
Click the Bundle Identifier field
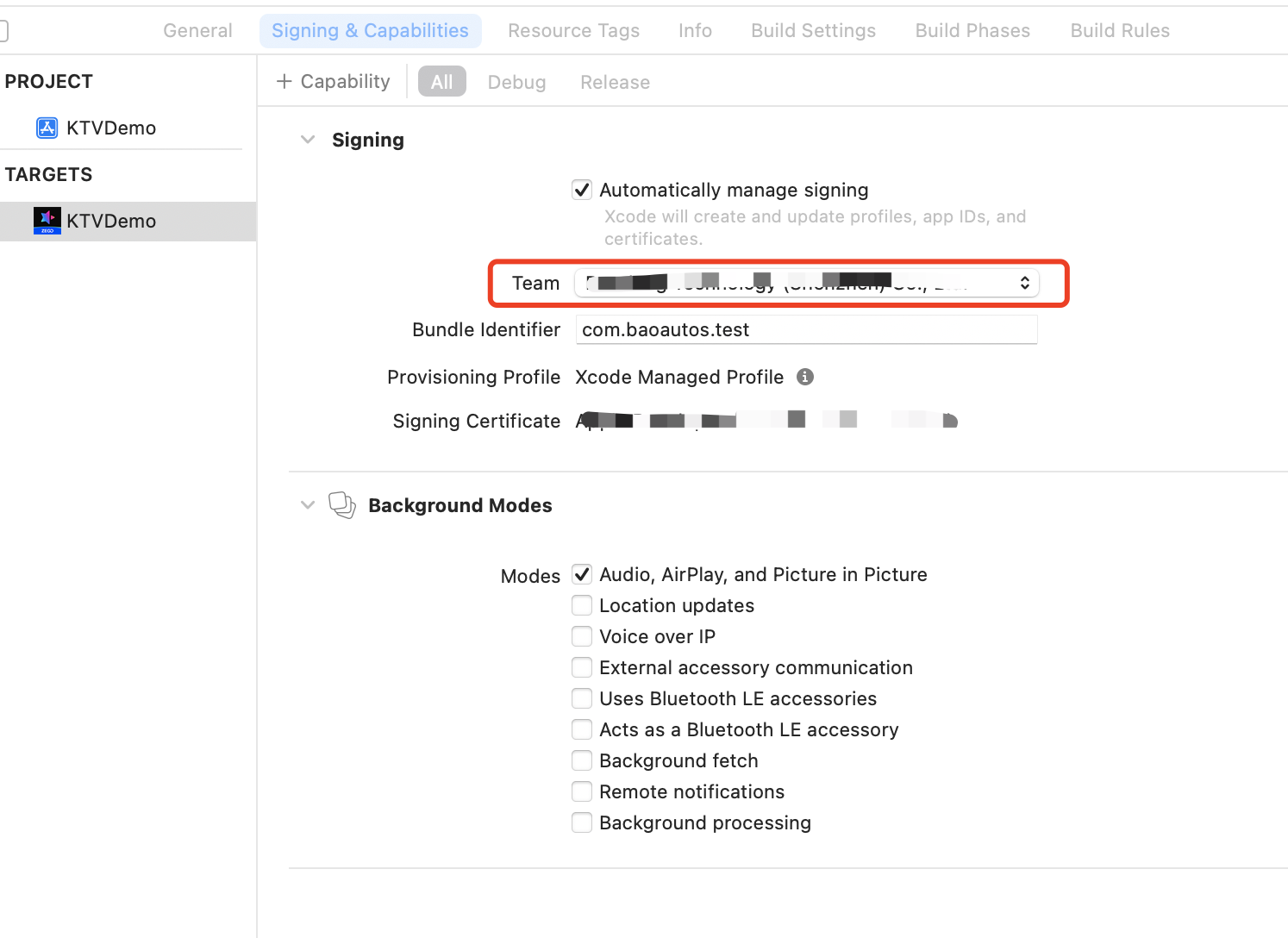806,329
